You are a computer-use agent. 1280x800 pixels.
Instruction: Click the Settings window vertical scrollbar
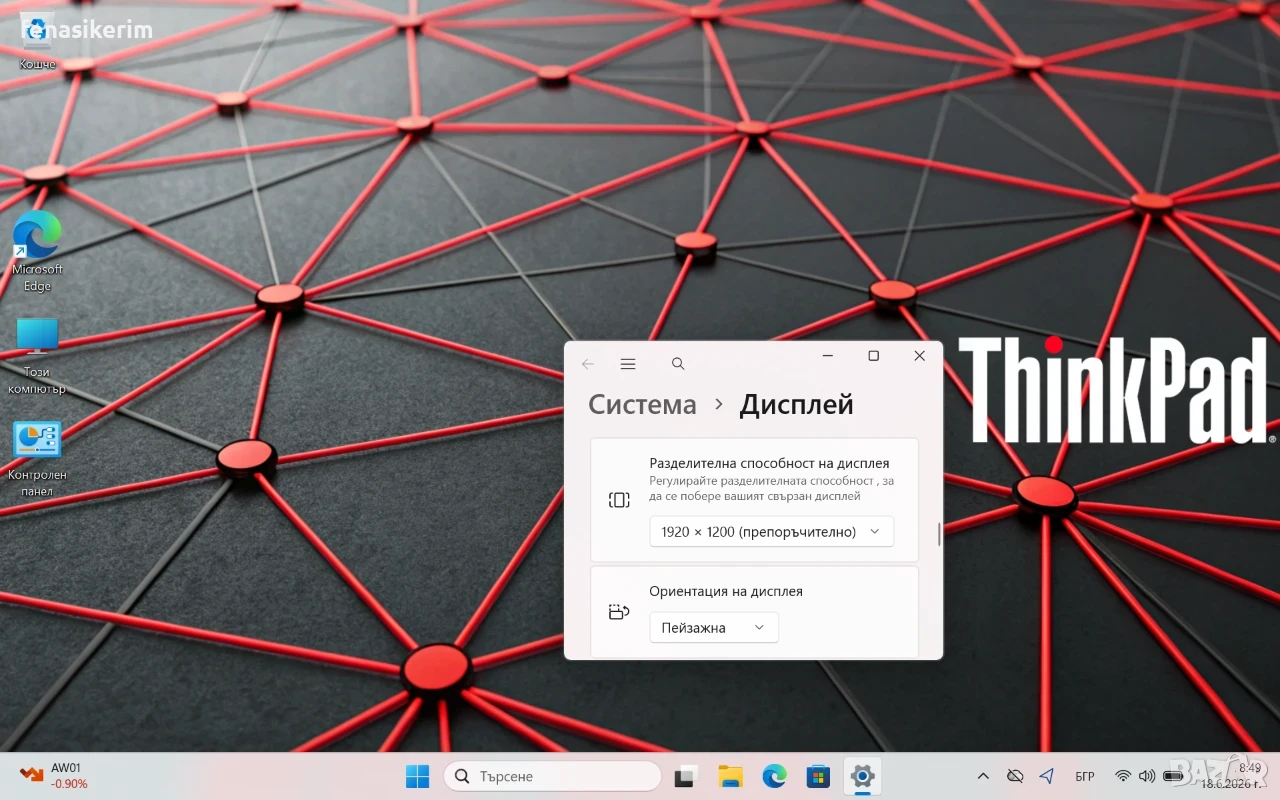[x=939, y=534]
